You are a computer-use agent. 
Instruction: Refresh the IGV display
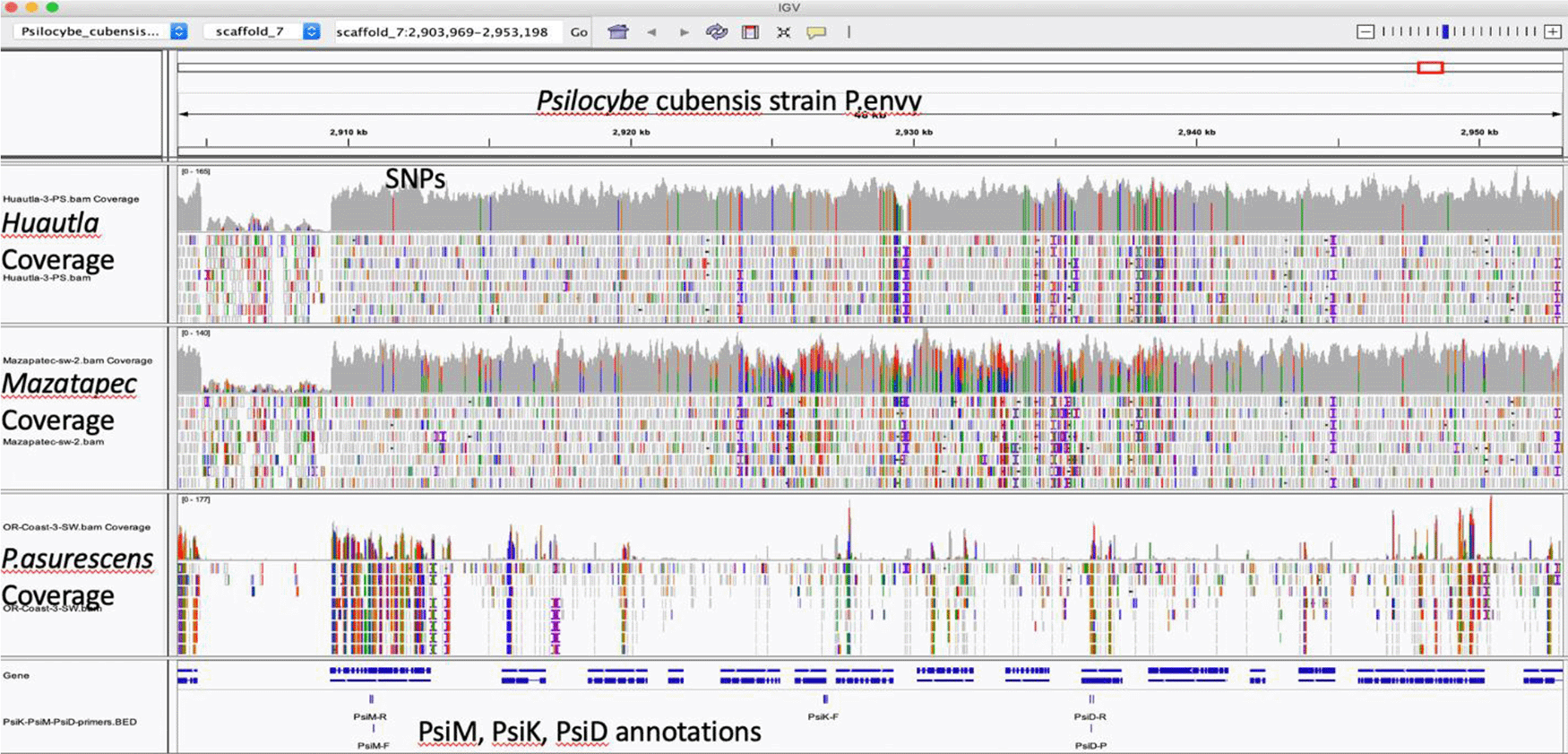click(717, 32)
